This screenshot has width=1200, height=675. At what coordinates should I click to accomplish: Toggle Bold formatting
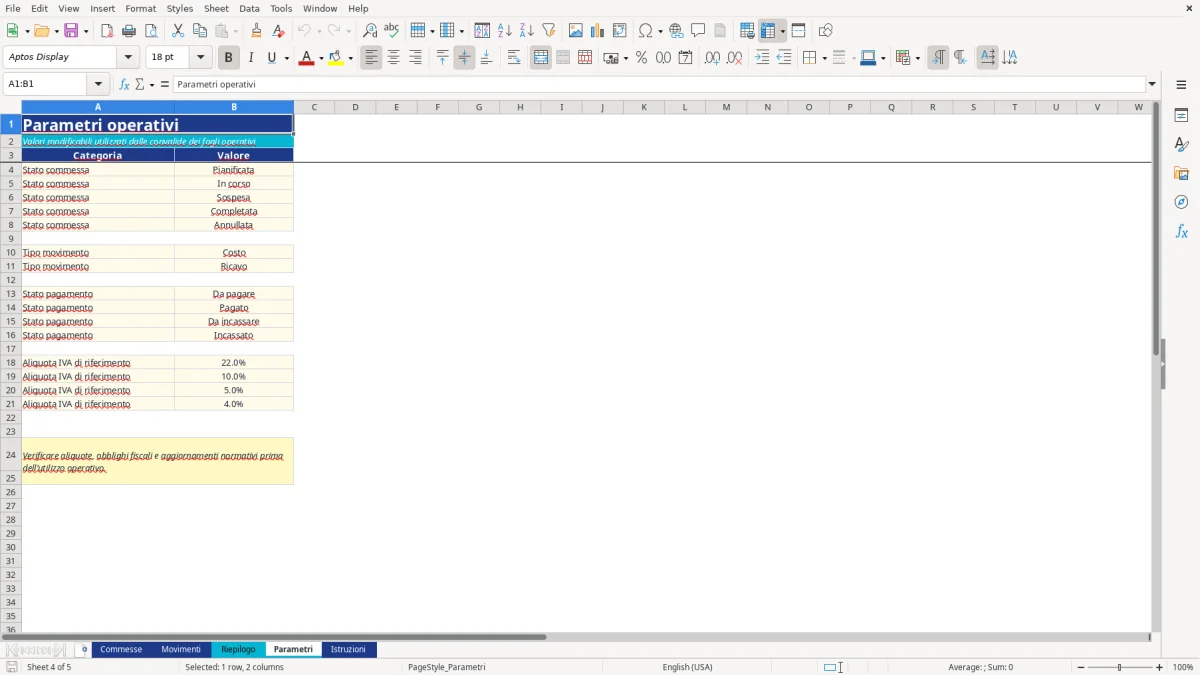click(229, 58)
